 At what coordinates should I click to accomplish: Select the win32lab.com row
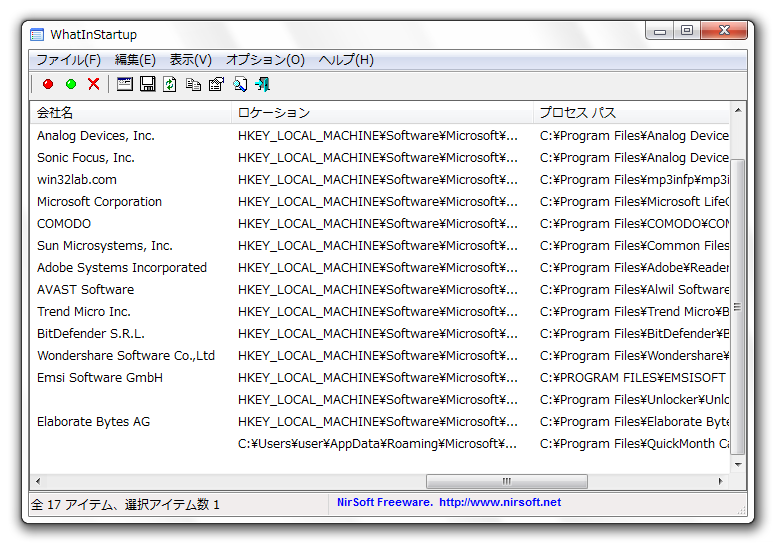pyautogui.click(x=380, y=179)
